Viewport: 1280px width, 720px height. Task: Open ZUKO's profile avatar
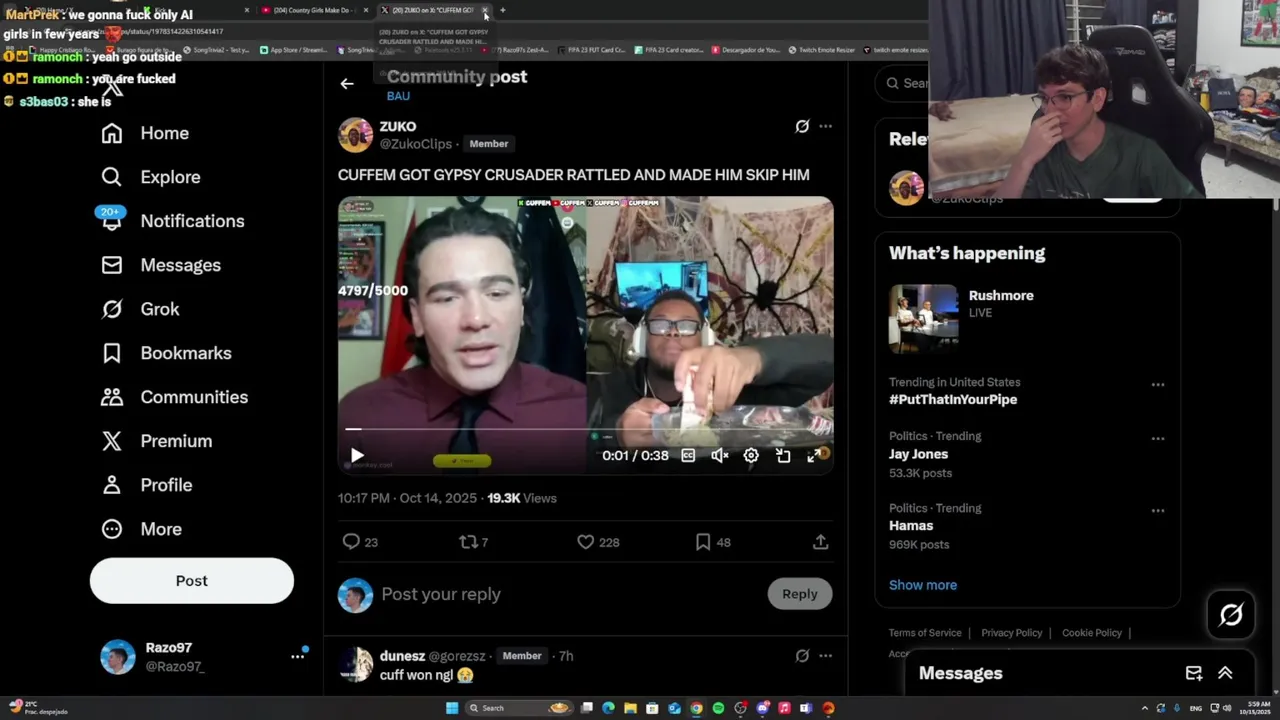pos(355,134)
